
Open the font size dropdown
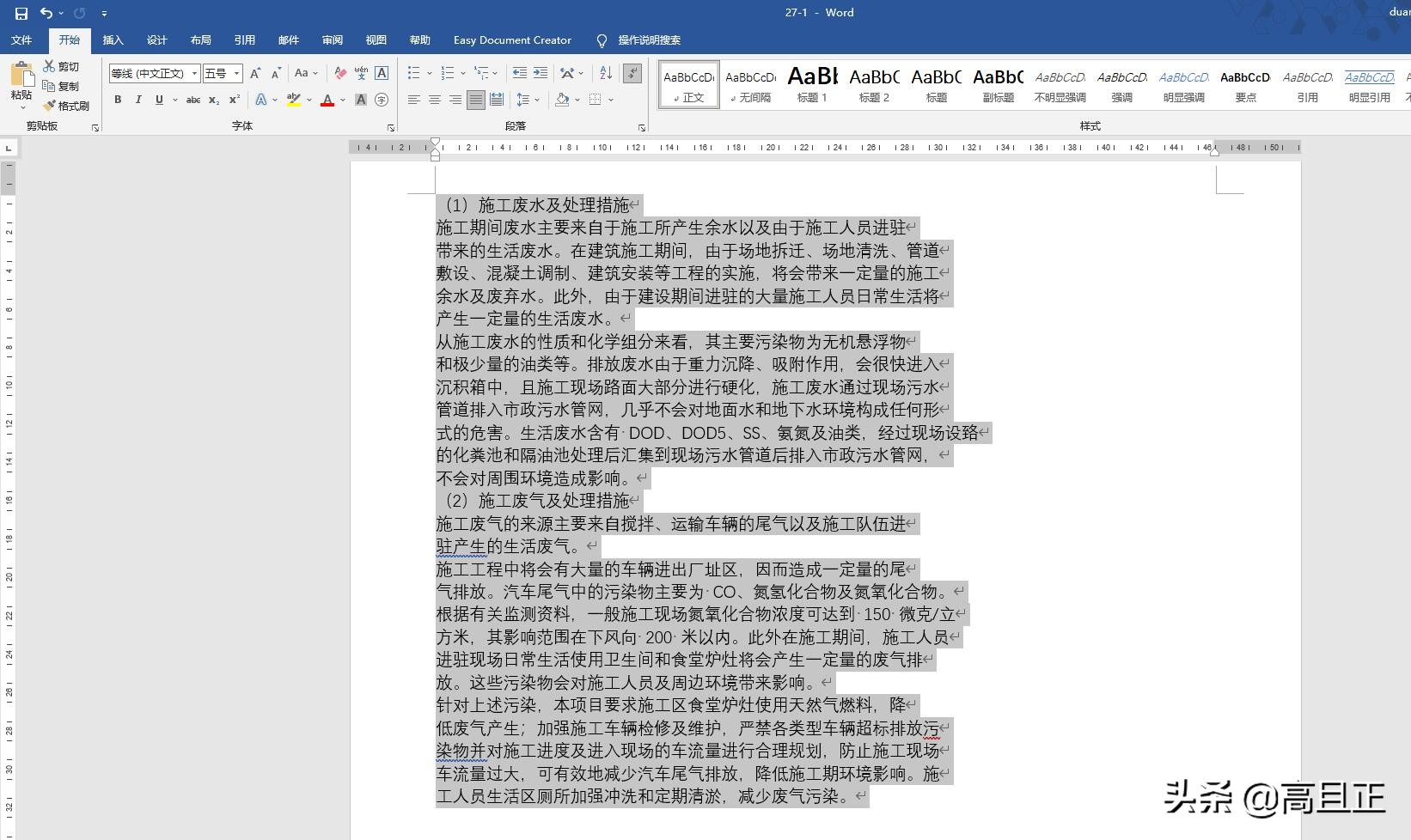pos(238,73)
